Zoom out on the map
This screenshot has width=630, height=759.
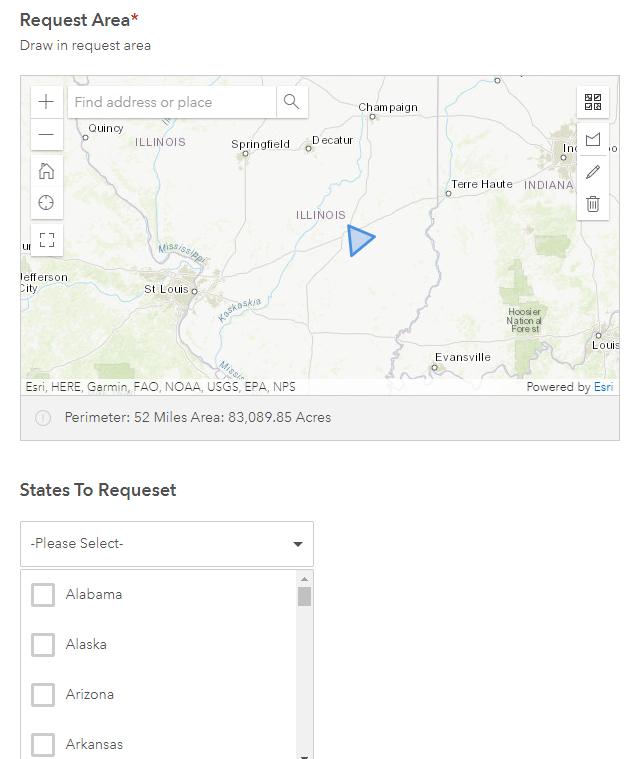46,135
